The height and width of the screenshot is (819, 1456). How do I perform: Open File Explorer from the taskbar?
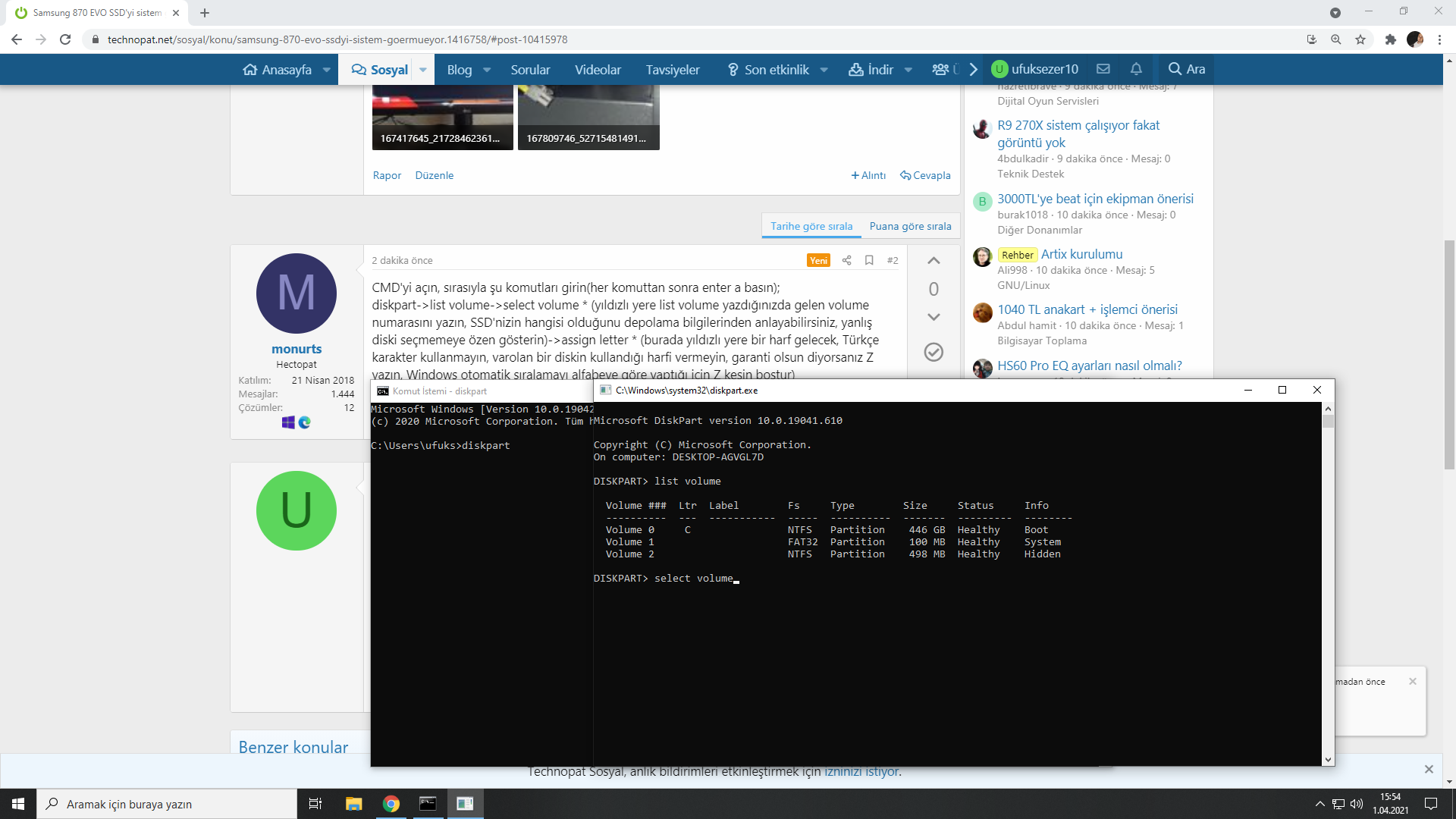(x=353, y=804)
